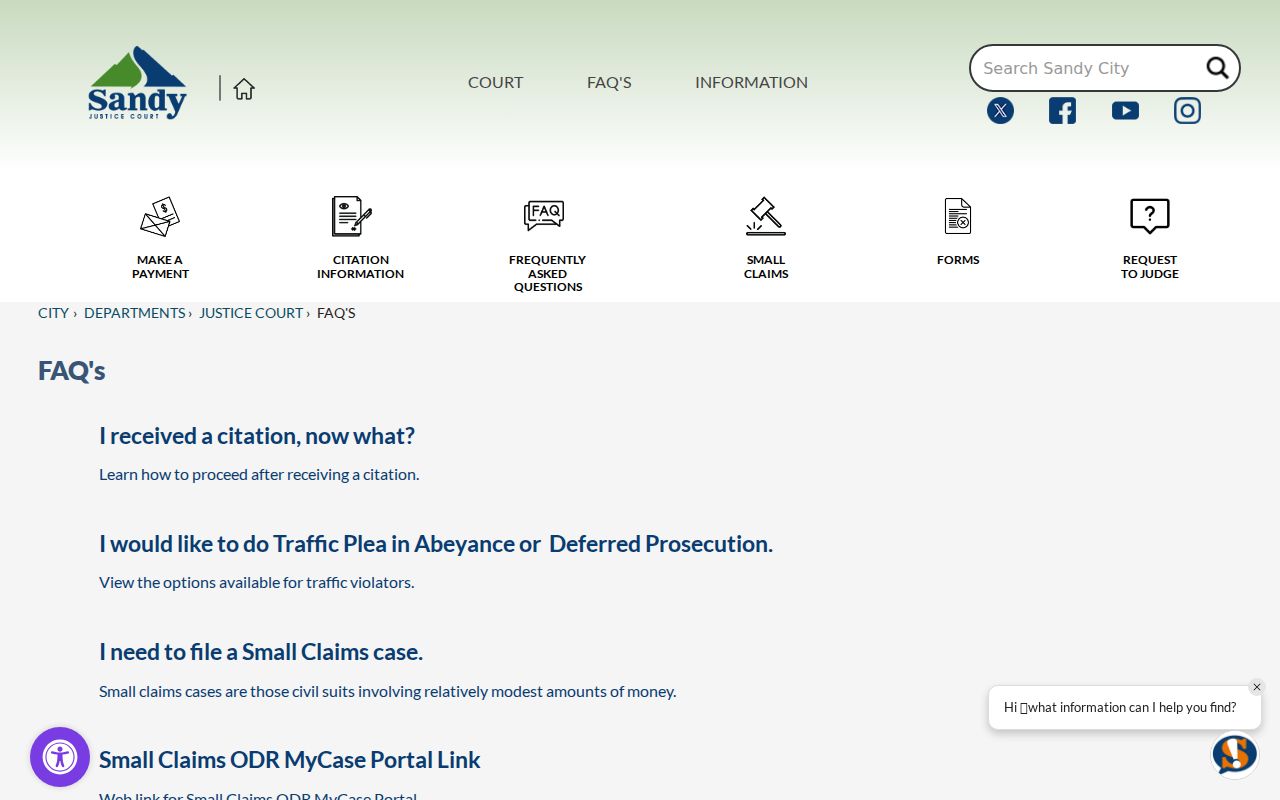This screenshot has width=1280, height=800.
Task: Go to JUSTICE COURT breadcrumb
Action: pyautogui.click(x=251, y=313)
